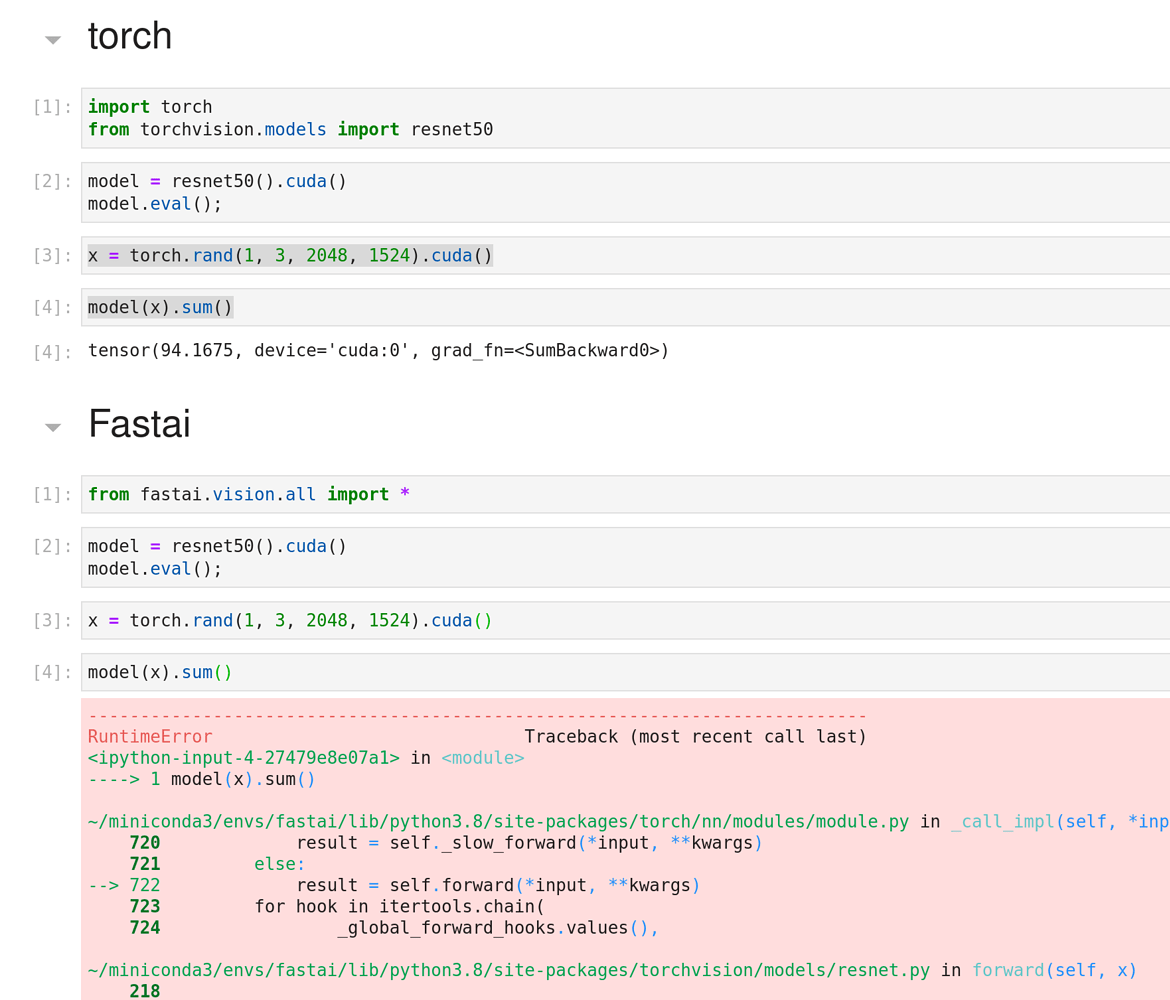
Task: Collapse the Fastai section heading triangle
Action: coord(51,427)
